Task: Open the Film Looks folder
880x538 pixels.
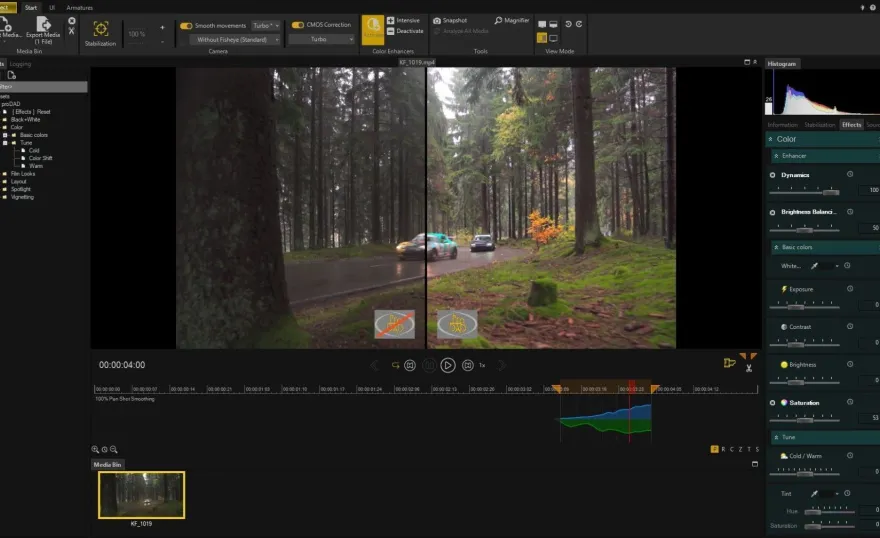Action: pyautogui.click(x=23, y=174)
